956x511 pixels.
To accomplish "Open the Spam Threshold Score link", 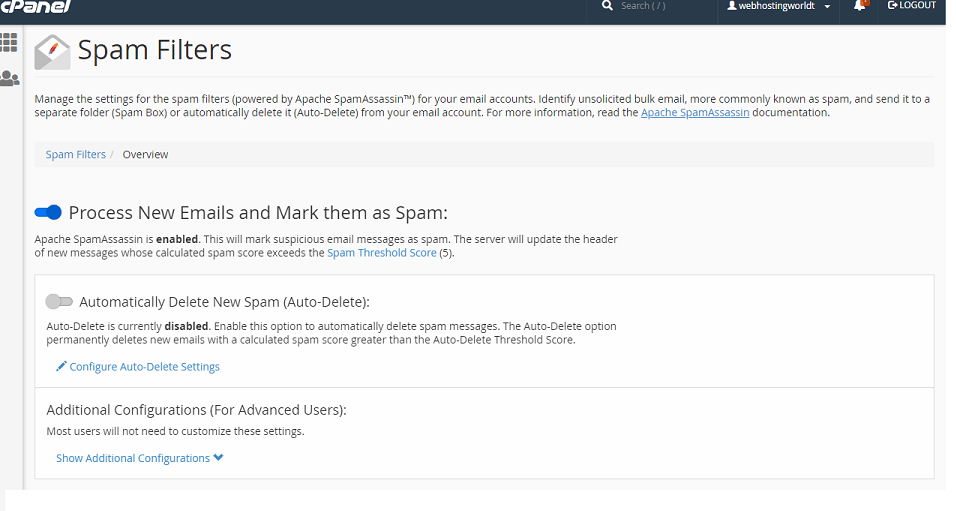I will tap(382, 252).
